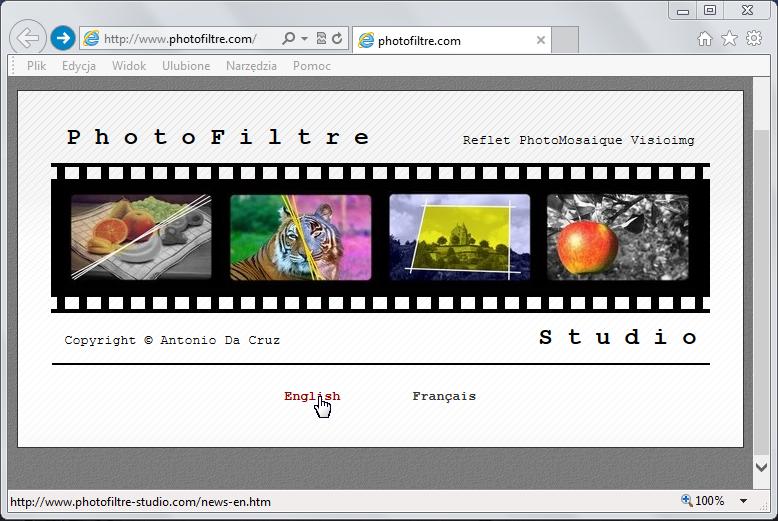
Task: Open the Pomoc menu
Action: (x=312, y=66)
